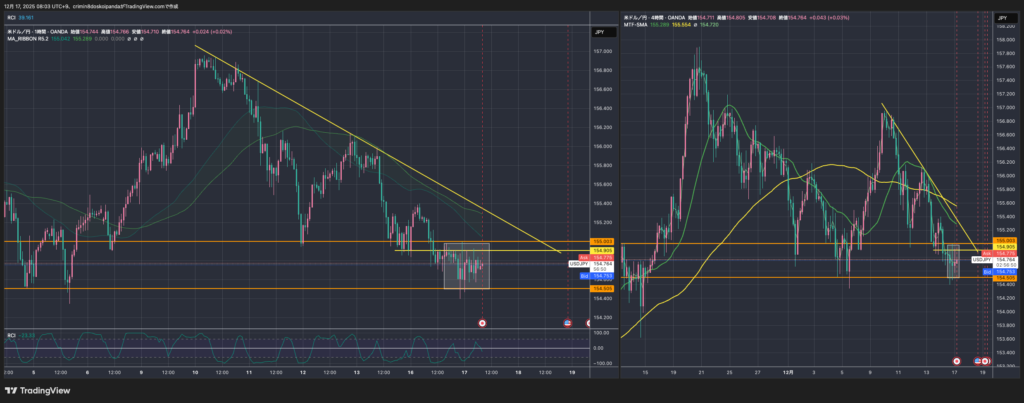Click the TradingView logo at bottom left
The width and height of the screenshot is (1024, 403).
36,390
